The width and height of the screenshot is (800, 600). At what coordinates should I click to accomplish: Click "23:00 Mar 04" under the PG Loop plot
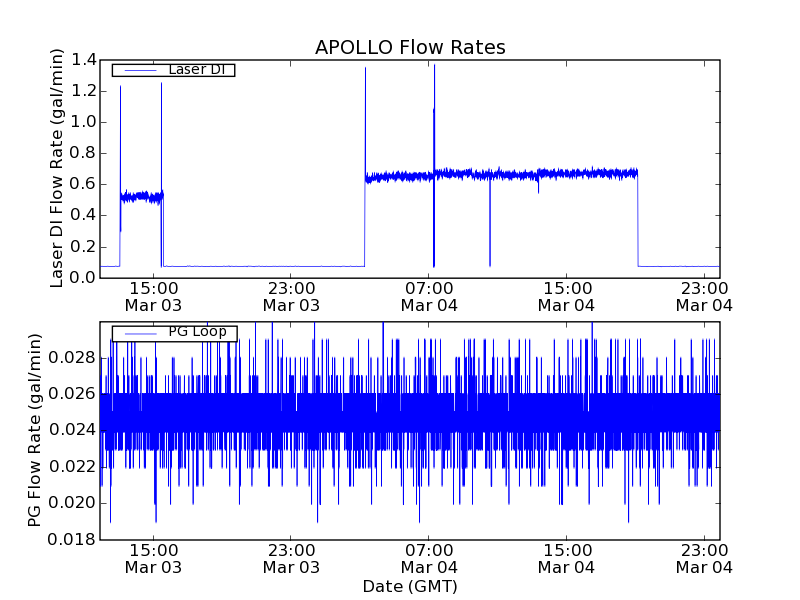pyautogui.click(x=705, y=559)
